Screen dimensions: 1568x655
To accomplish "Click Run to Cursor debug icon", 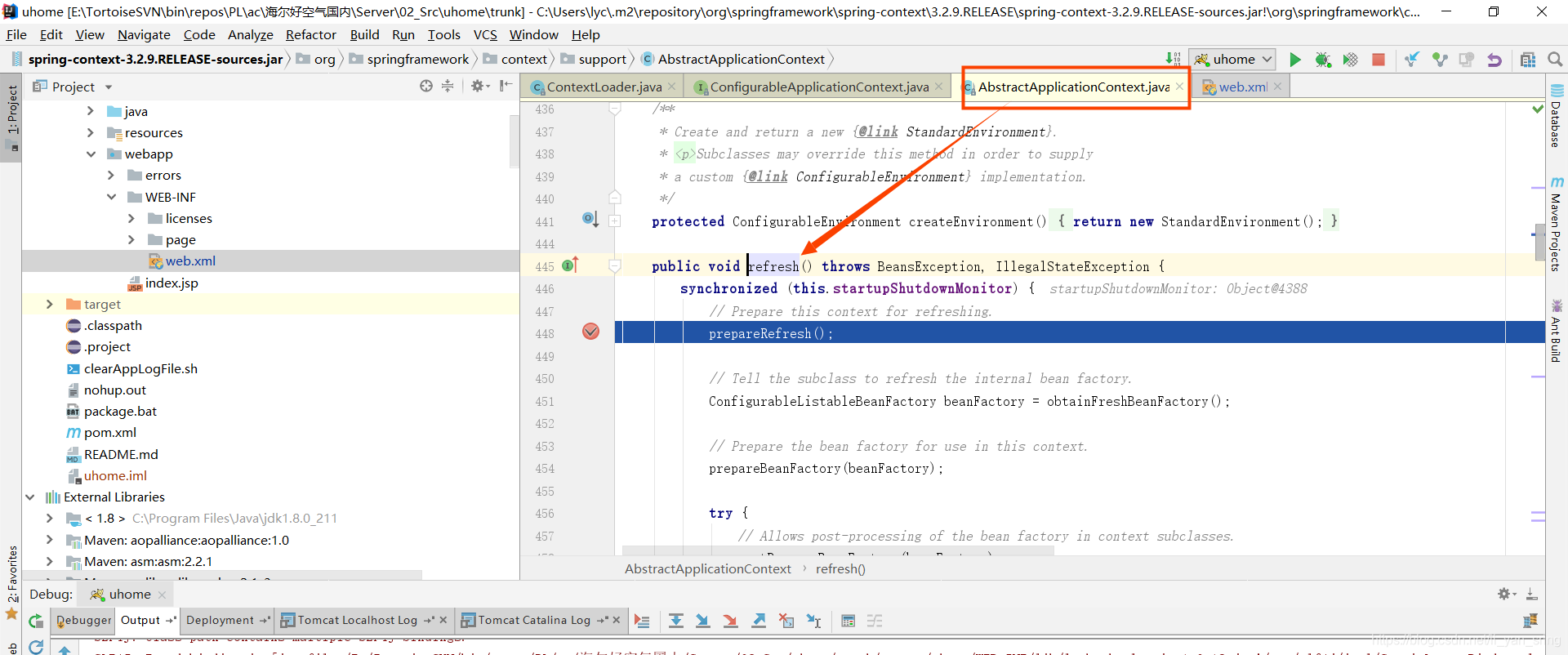I will [x=814, y=621].
